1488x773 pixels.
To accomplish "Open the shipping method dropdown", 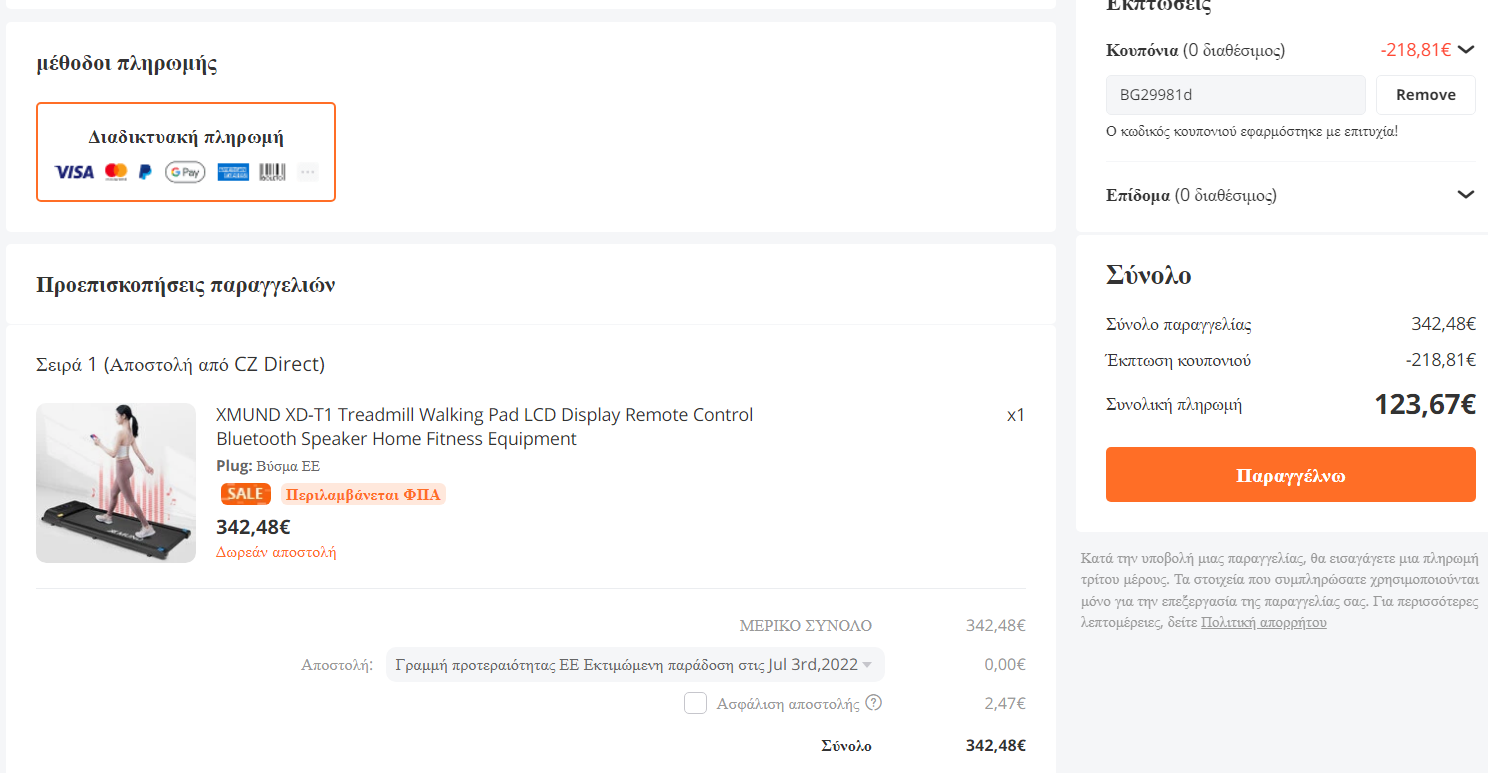I will (635, 664).
